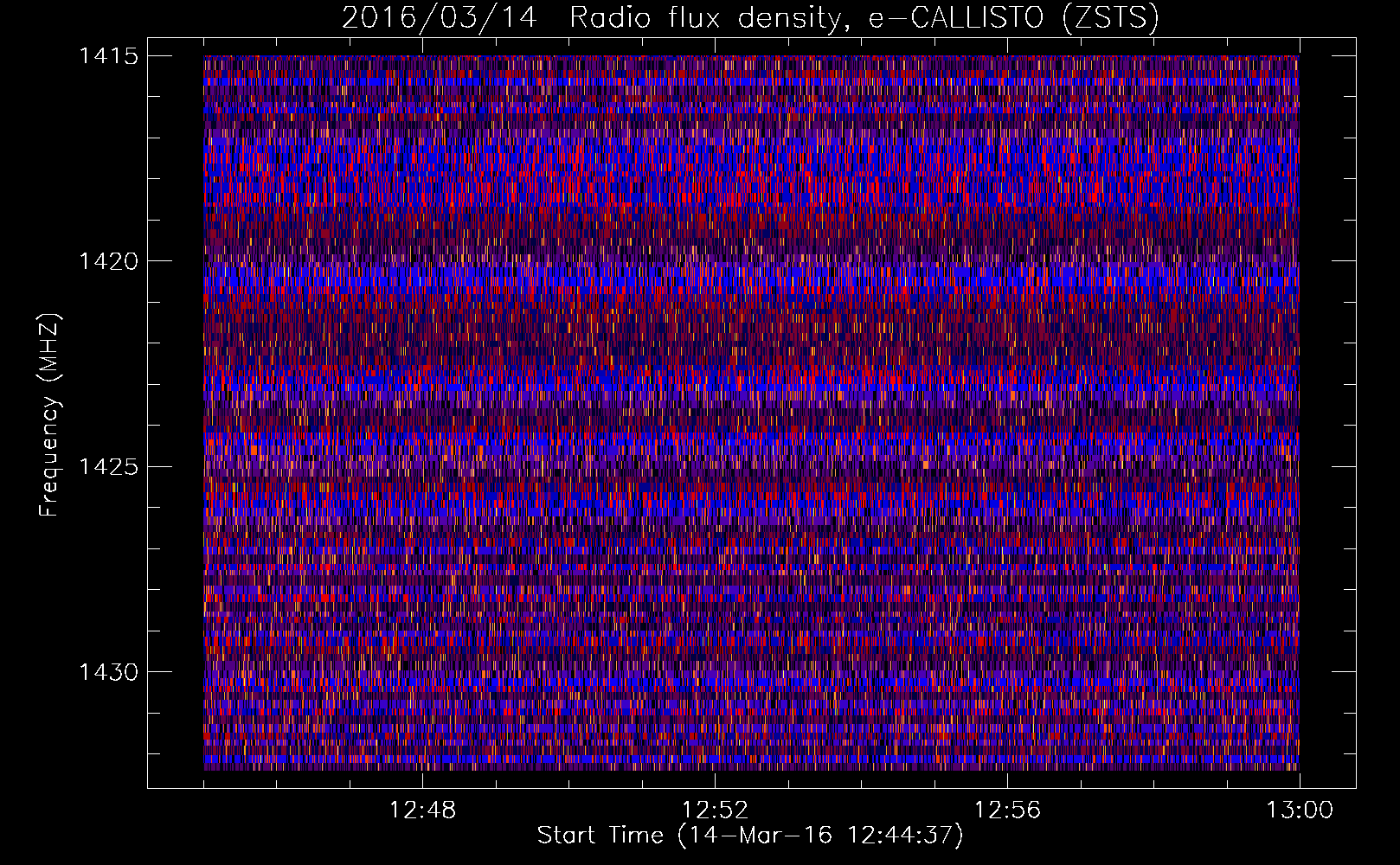The height and width of the screenshot is (865, 1400).
Task: Click the 12:52 time axis label
Action: [715, 811]
